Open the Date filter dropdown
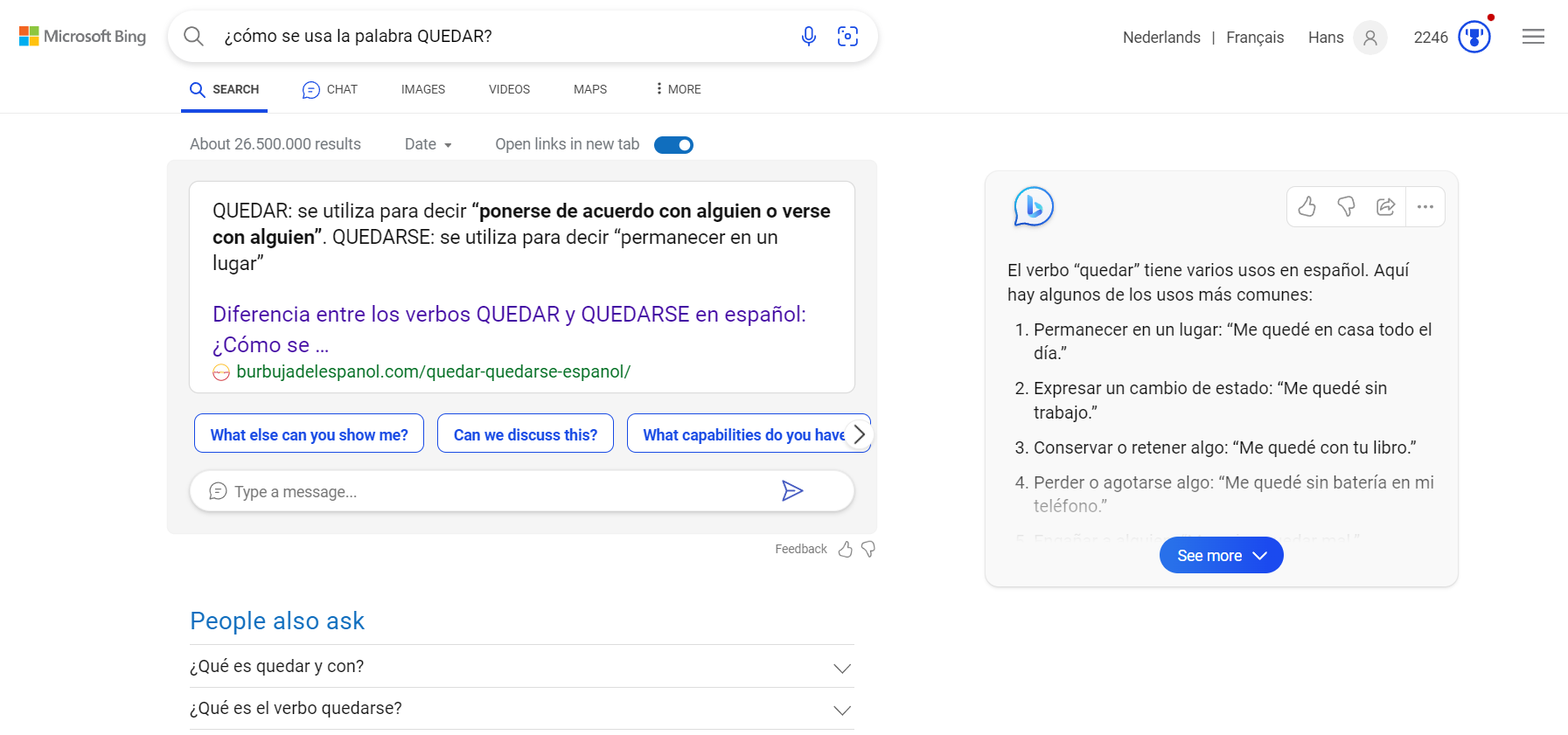This screenshot has height=735, width=1568. tap(428, 145)
